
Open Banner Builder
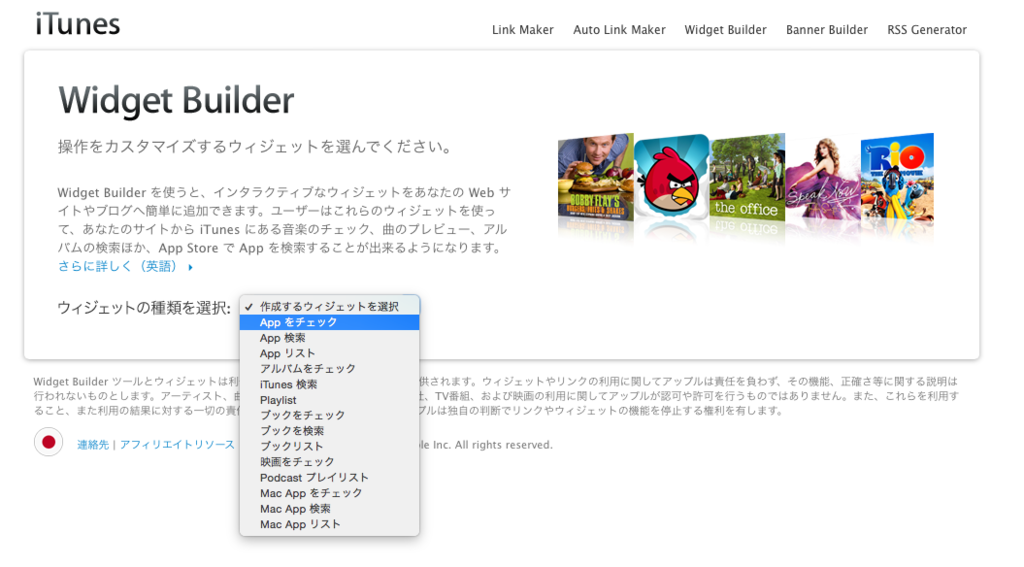click(827, 30)
